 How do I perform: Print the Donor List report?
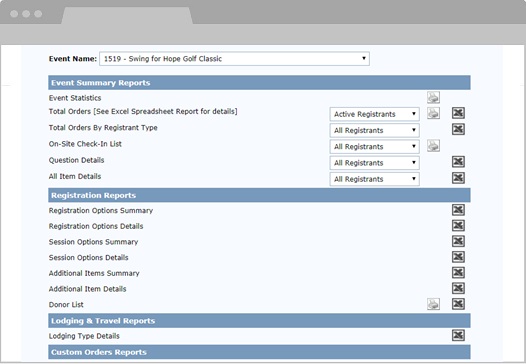[433, 304]
